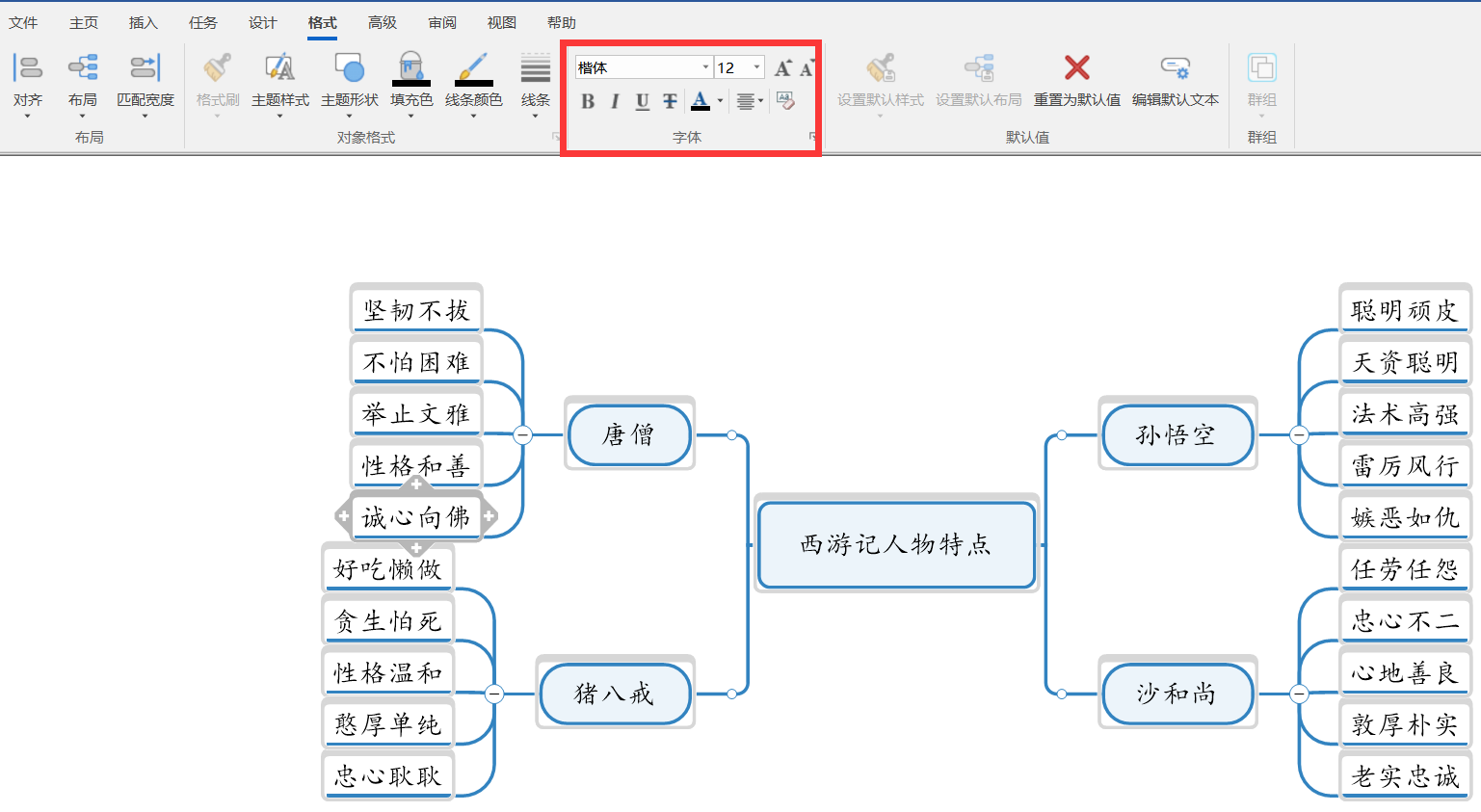Select the 诚心向佛 subtopic
The width and height of the screenshot is (1481, 812).
416,517
